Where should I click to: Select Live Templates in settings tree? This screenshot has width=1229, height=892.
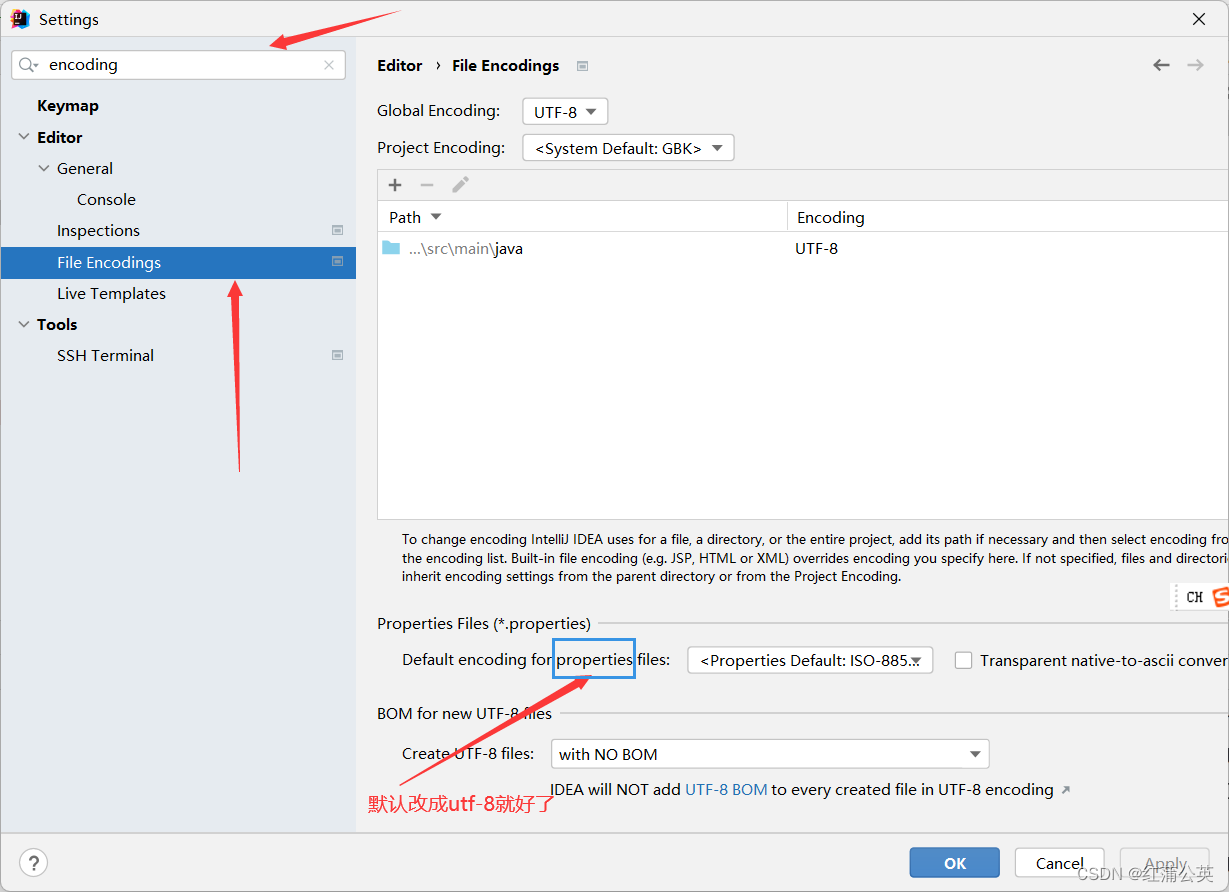[111, 293]
